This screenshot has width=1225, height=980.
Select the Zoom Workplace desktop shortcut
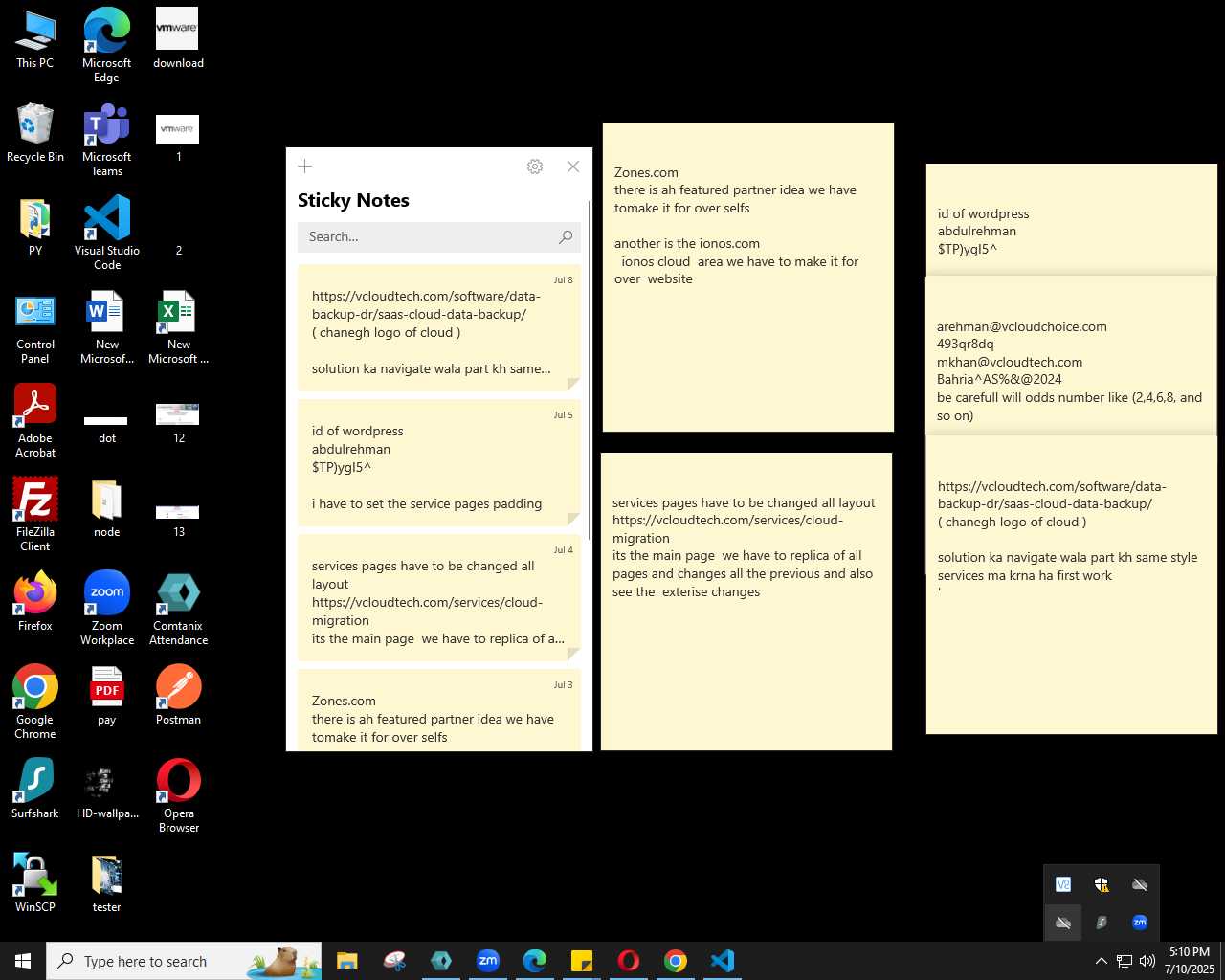[107, 609]
